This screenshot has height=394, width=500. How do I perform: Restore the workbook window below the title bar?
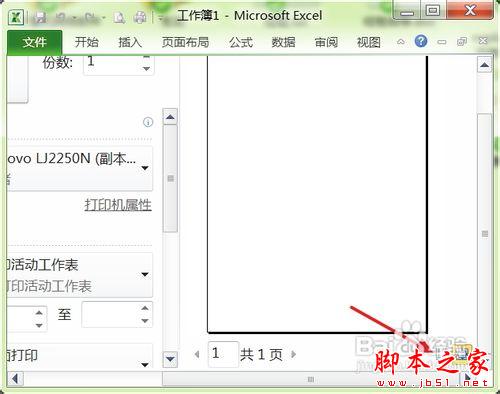click(462, 42)
